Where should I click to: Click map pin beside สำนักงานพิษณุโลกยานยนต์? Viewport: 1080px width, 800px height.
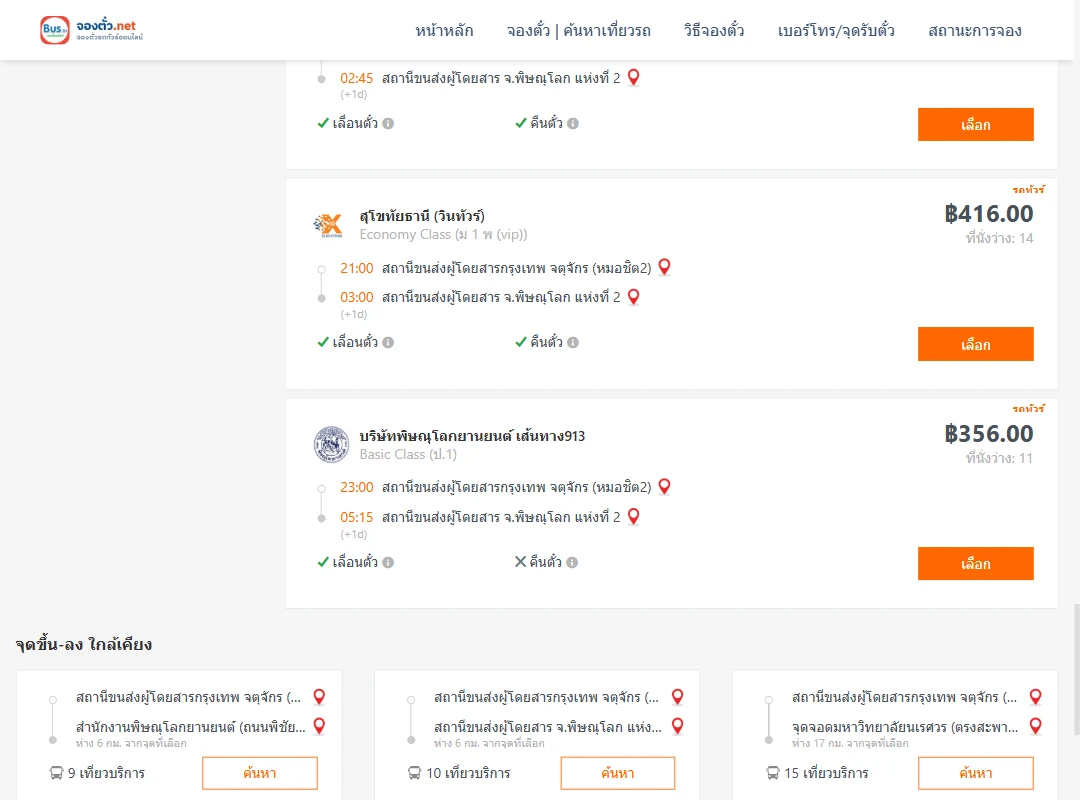[x=320, y=726]
